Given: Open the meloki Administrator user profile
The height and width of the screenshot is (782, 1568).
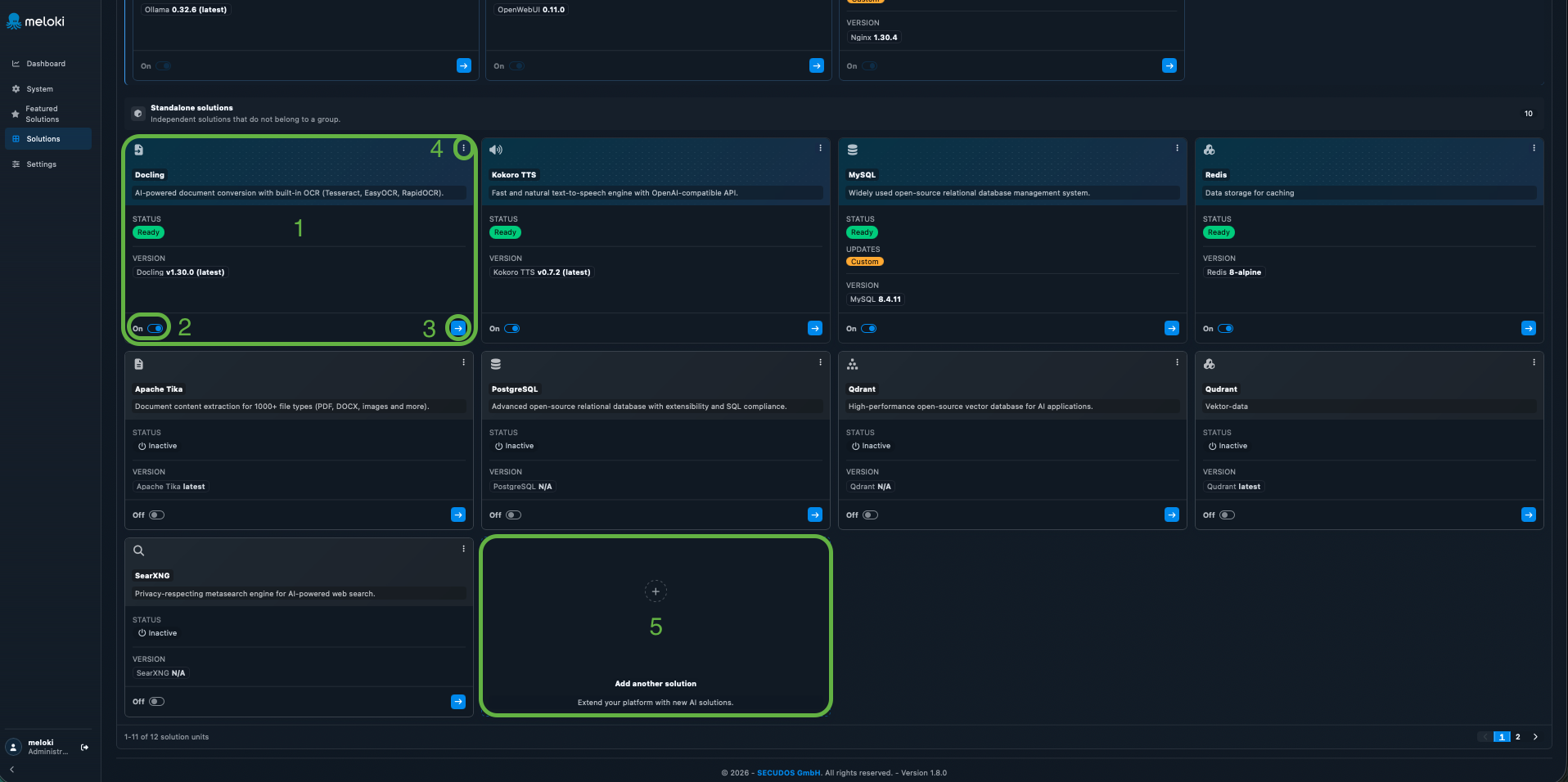Looking at the screenshot, I should click(x=38, y=747).
